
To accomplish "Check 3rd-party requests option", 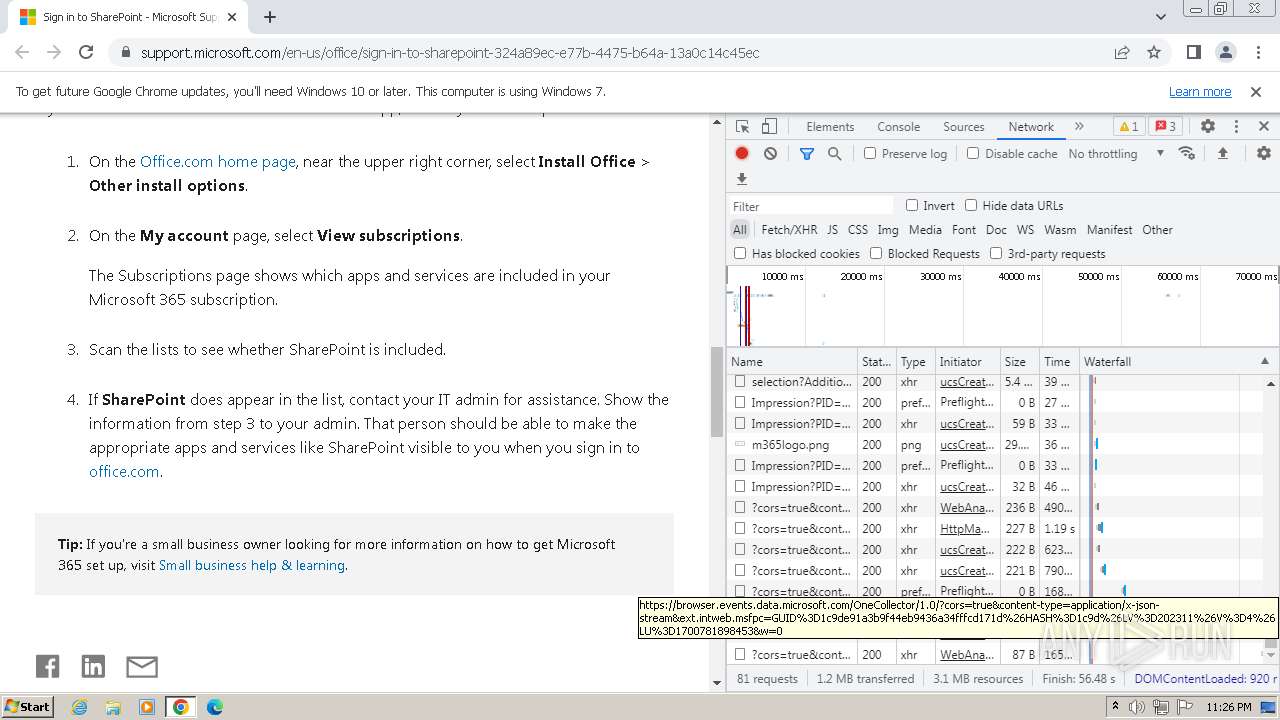I will pyautogui.click(x=996, y=253).
